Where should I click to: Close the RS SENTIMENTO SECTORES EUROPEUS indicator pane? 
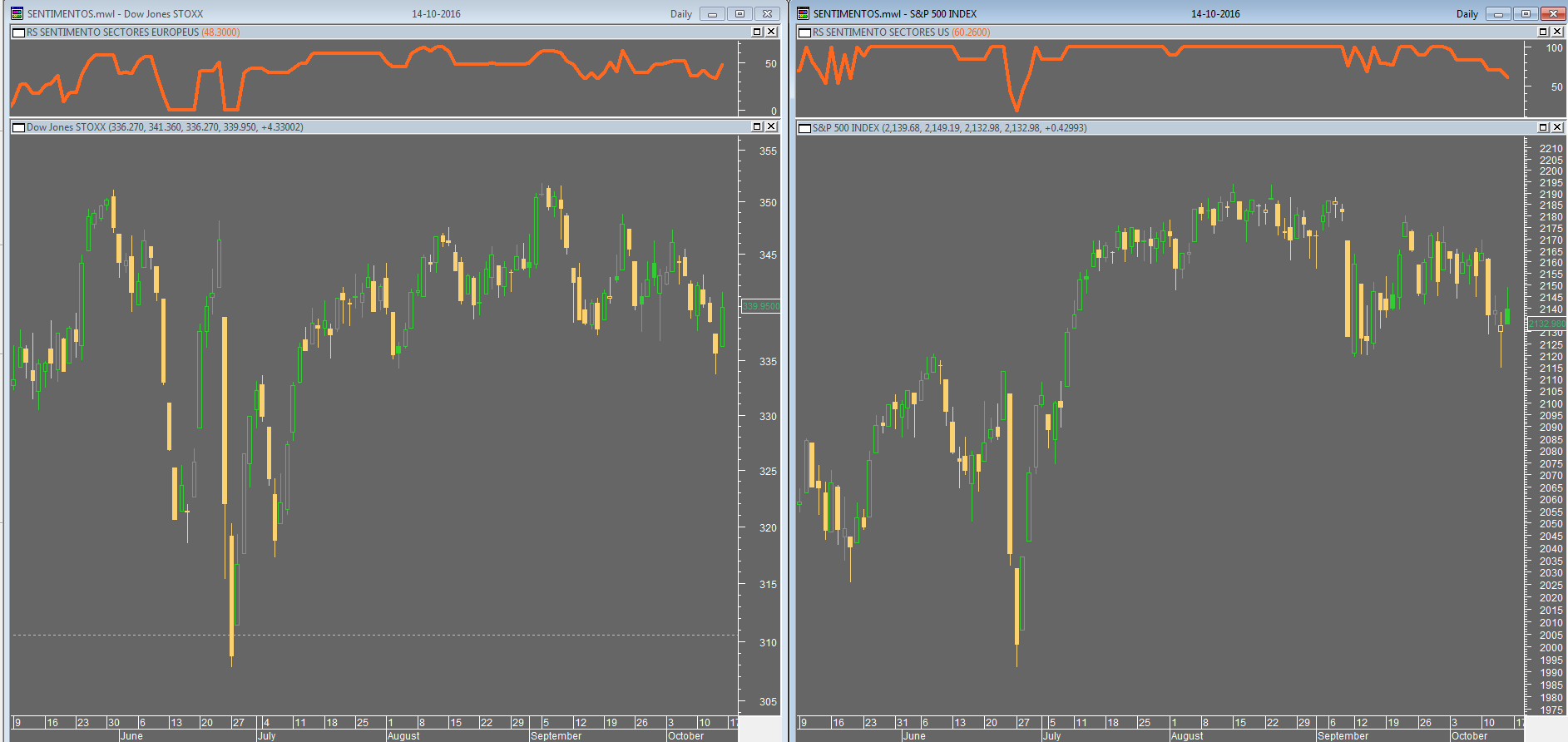point(771,32)
